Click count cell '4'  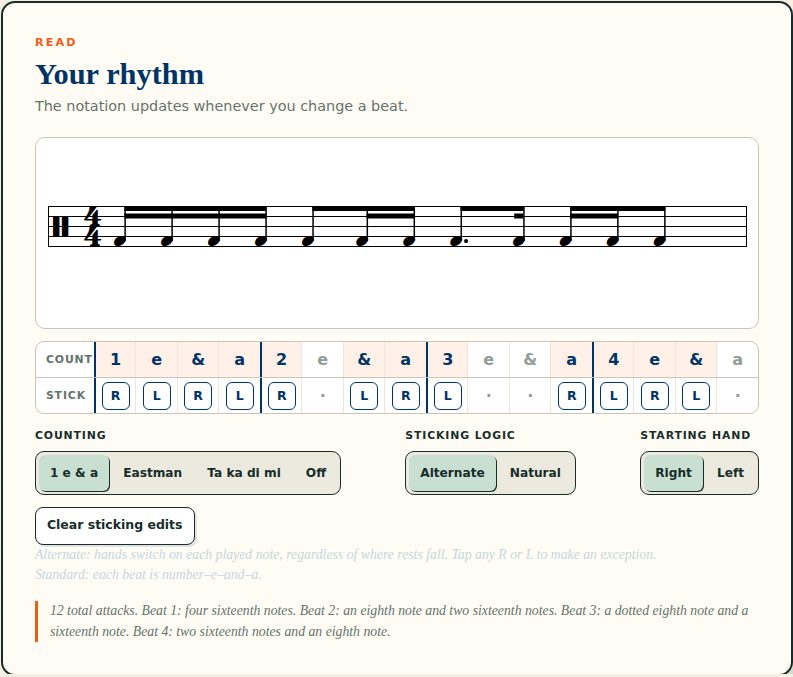coord(613,359)
